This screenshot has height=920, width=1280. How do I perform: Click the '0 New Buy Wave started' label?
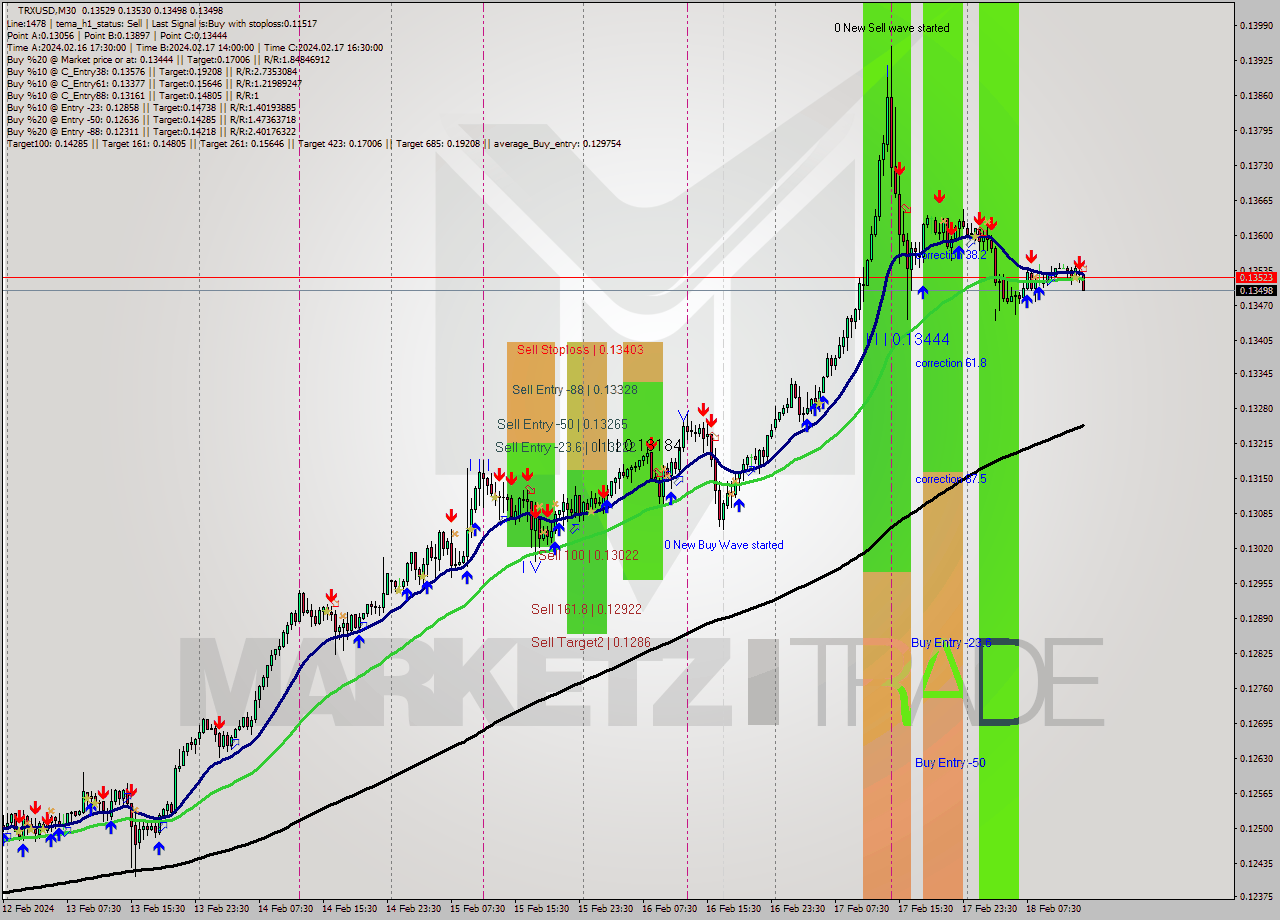pyautogui.click(x=724, y=545)
